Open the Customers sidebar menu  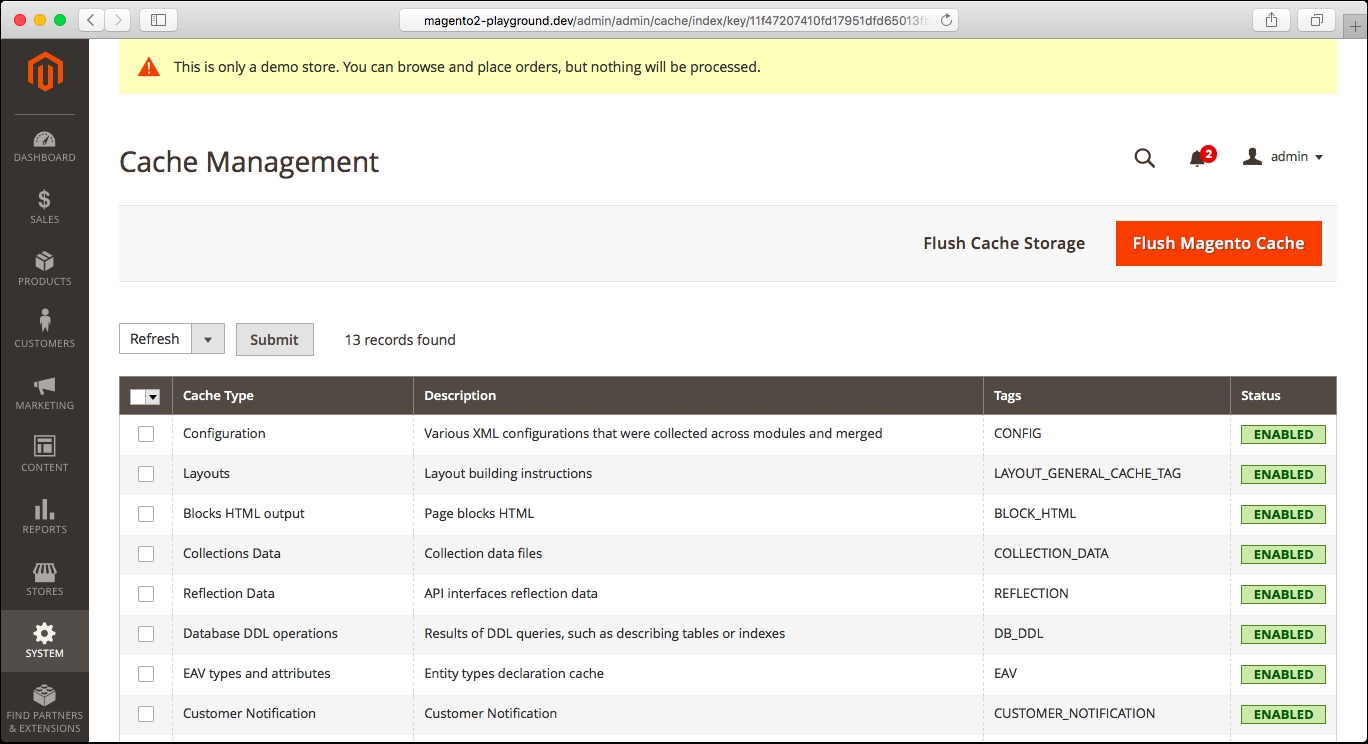[x=44, y=331]
